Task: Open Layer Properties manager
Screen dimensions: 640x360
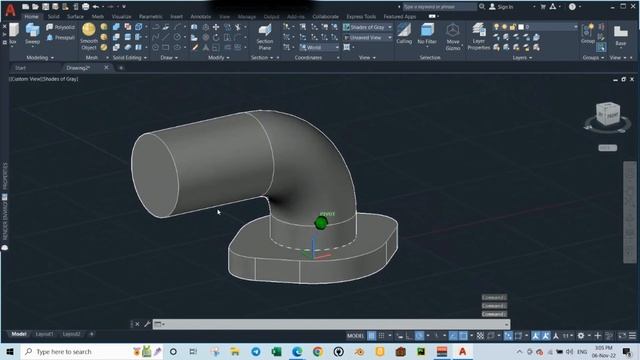Action: pyautogui.click(x=478, y=37)
